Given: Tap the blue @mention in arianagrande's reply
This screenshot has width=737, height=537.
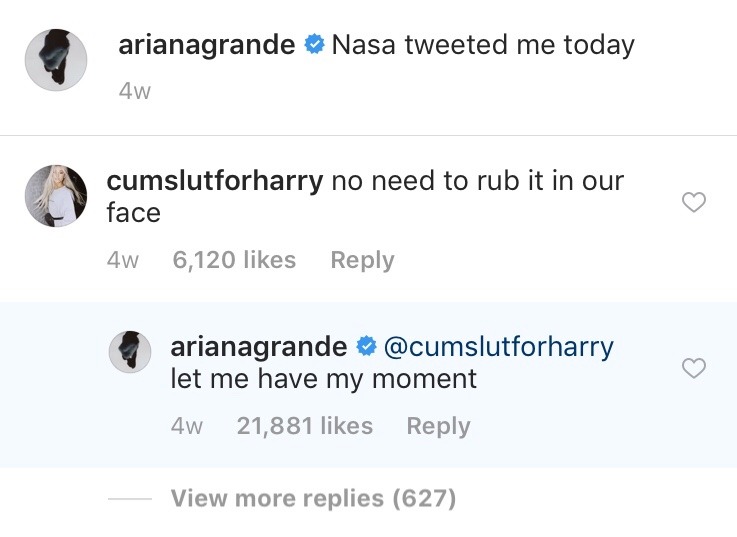Looking at the screenshot, I should [499, 347].
